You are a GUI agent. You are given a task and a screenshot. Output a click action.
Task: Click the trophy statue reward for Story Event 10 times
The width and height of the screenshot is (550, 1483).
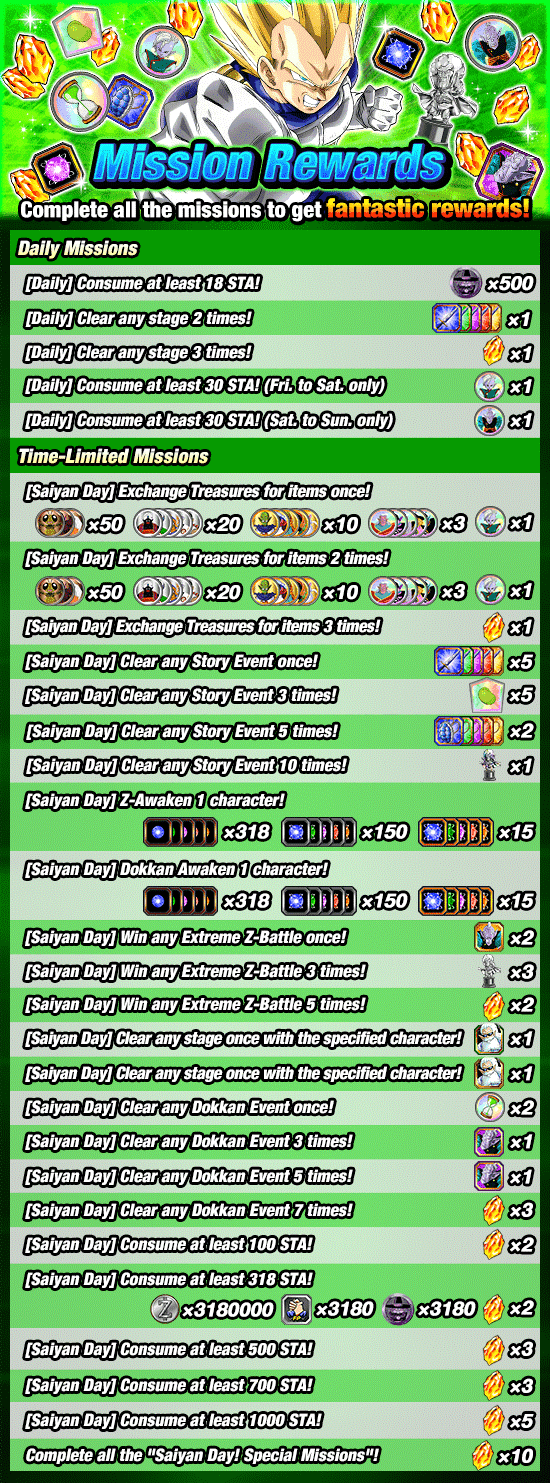pos(489,766)
